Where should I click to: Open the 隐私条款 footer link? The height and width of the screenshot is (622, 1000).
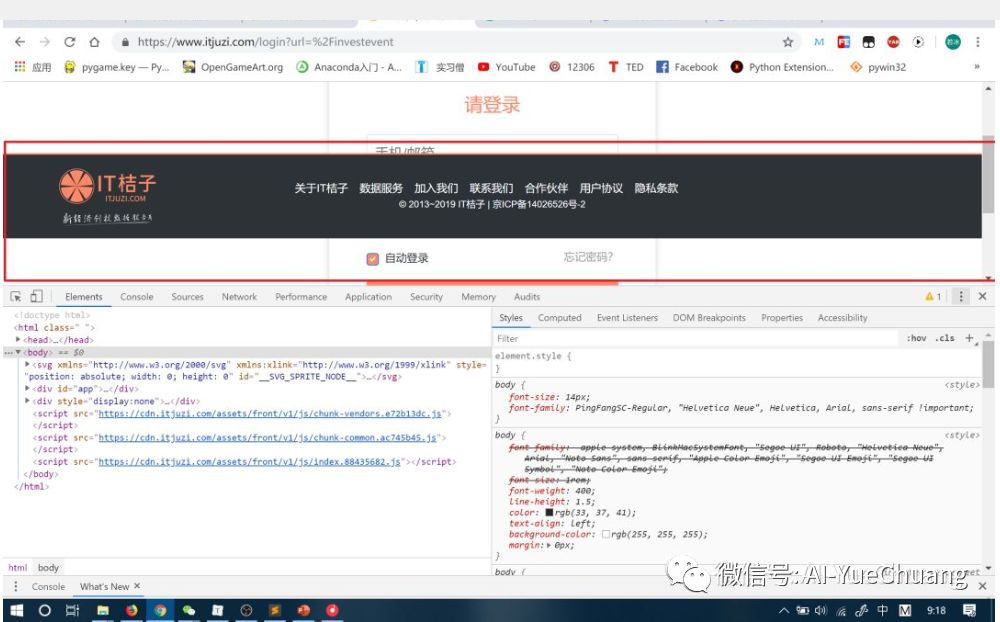656,188
